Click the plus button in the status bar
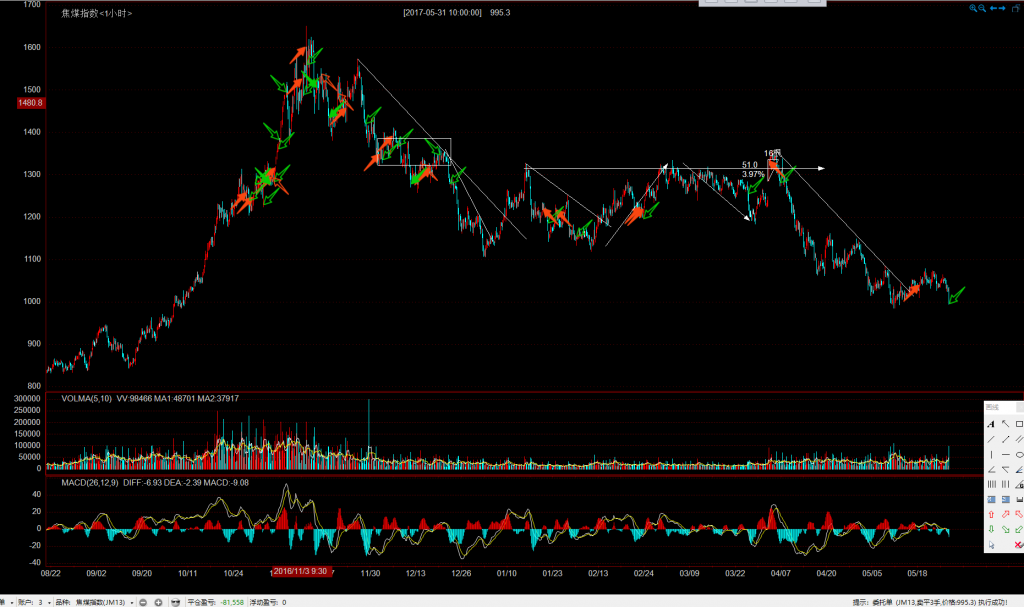This screenshot has width=1024, height=607. point(158,602)
